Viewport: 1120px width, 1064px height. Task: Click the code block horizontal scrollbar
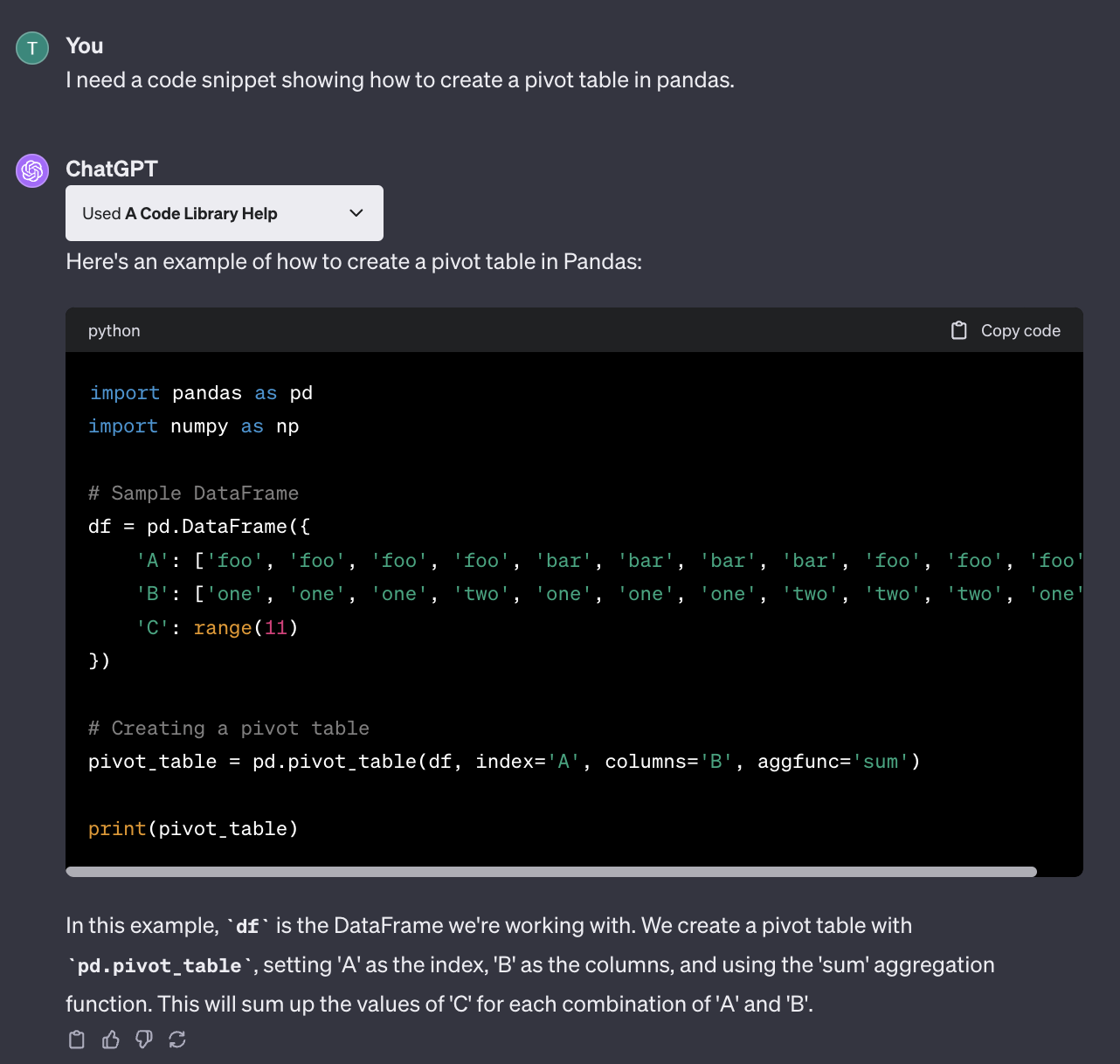(550, 871)
